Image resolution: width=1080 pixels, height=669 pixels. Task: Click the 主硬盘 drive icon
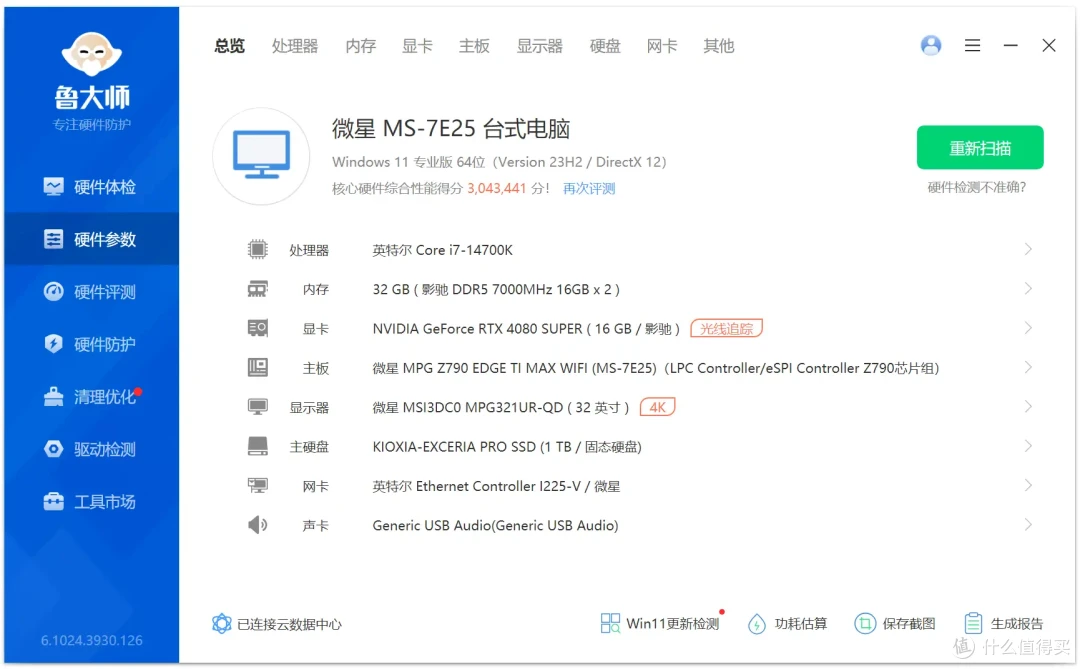258,446
